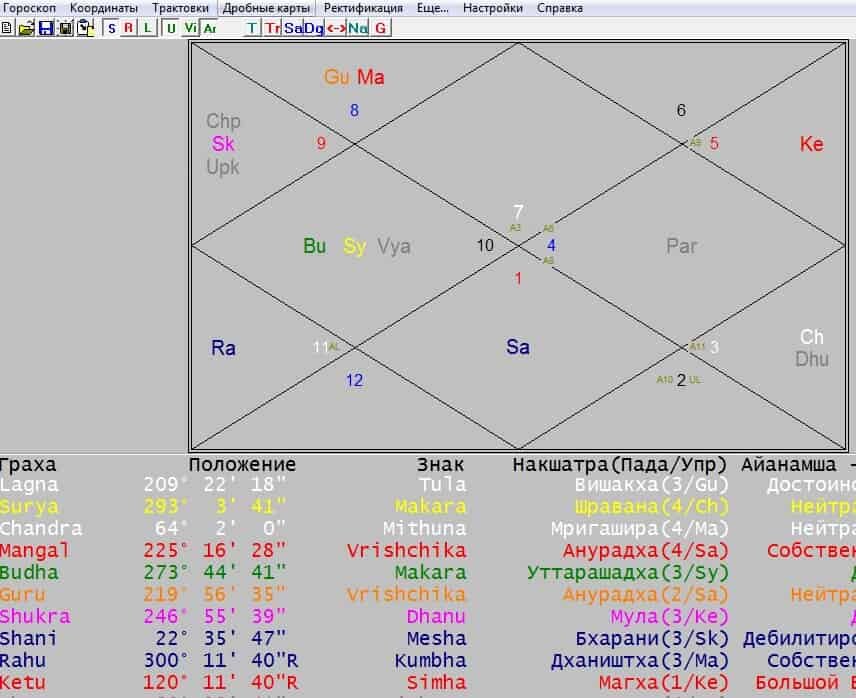Click the blue floppy save icon
The height and width of the screenshot is (698, 856).
[x=46, y=28]
